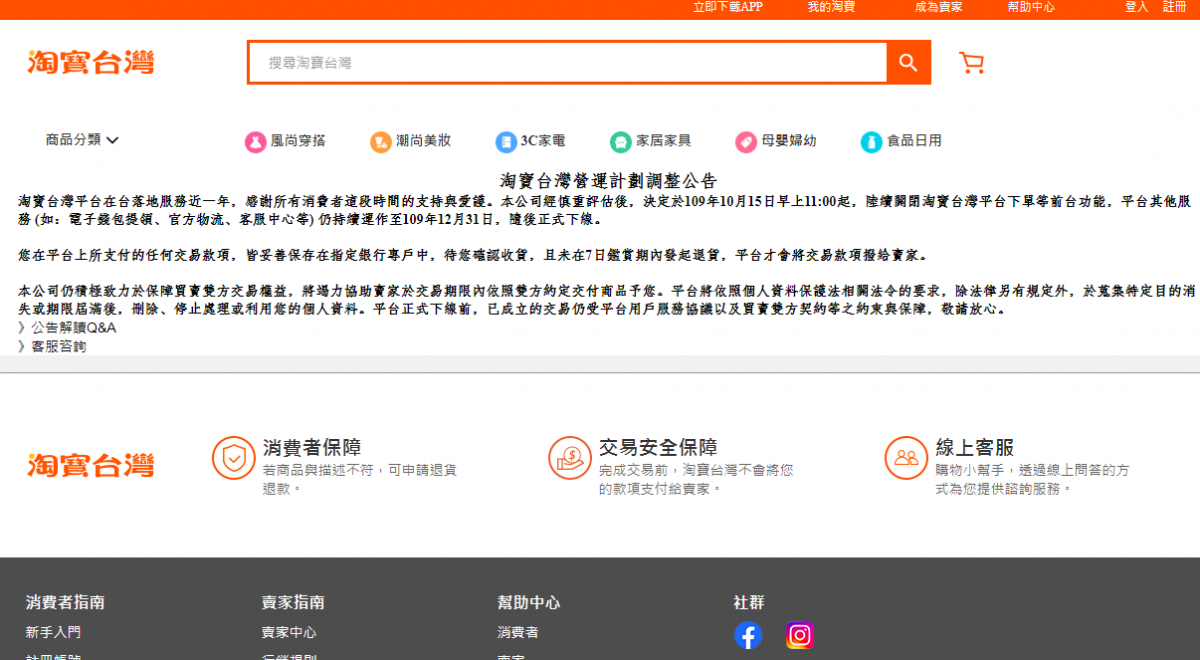Click the 交易安全保障 money icon
Image resolution: width=1200 pixels, height=660 pixels.
point(570,458)
